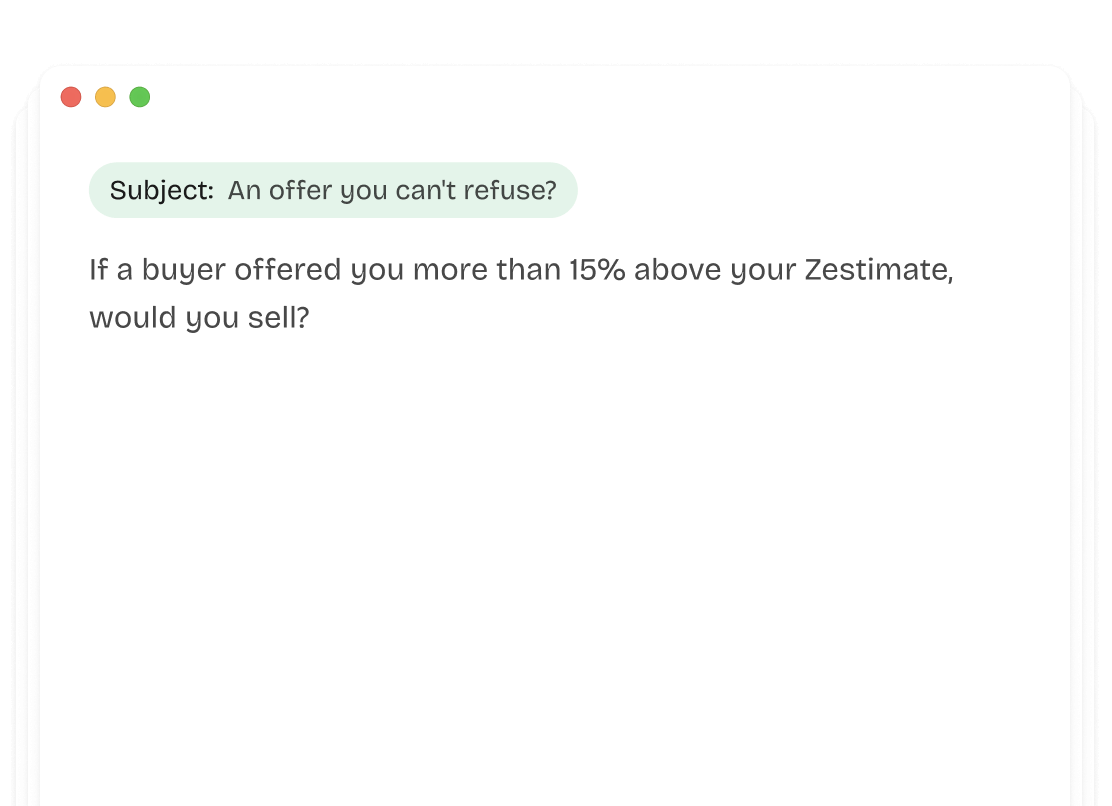The height and width of the screenshot is (806, 1112).
Task: Click the word "buyer" in the message body
Action: point(176,271)
